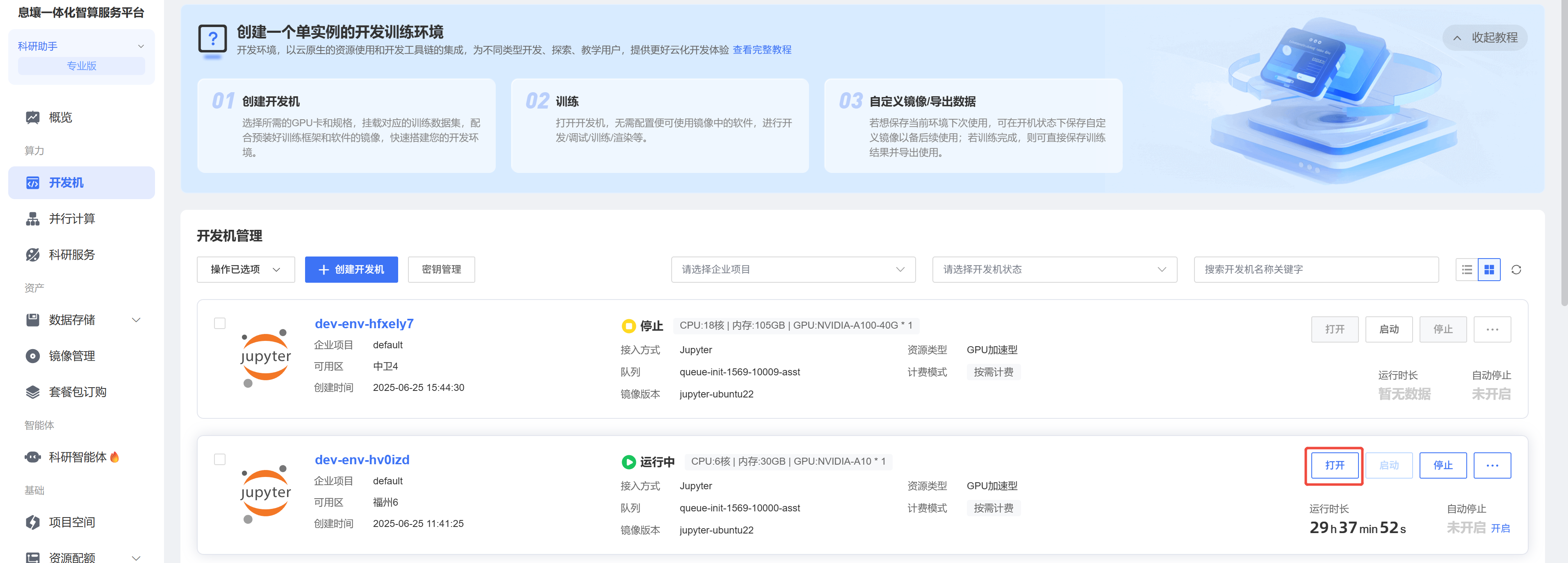Click the 数据存储 disk icon
1568x563 pixels.
[32, 320]
